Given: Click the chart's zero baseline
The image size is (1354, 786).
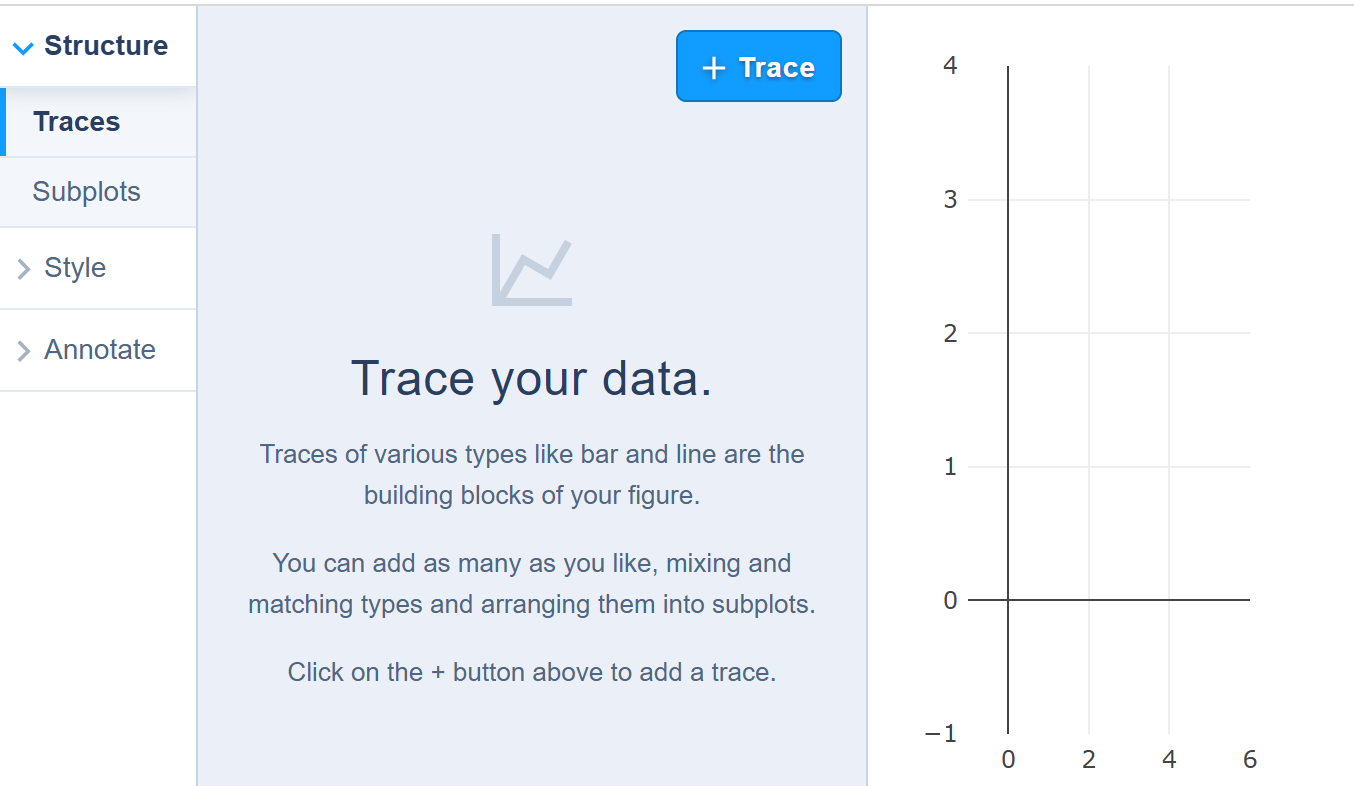Looking at the screenshot, I should tap(1130, 600).
